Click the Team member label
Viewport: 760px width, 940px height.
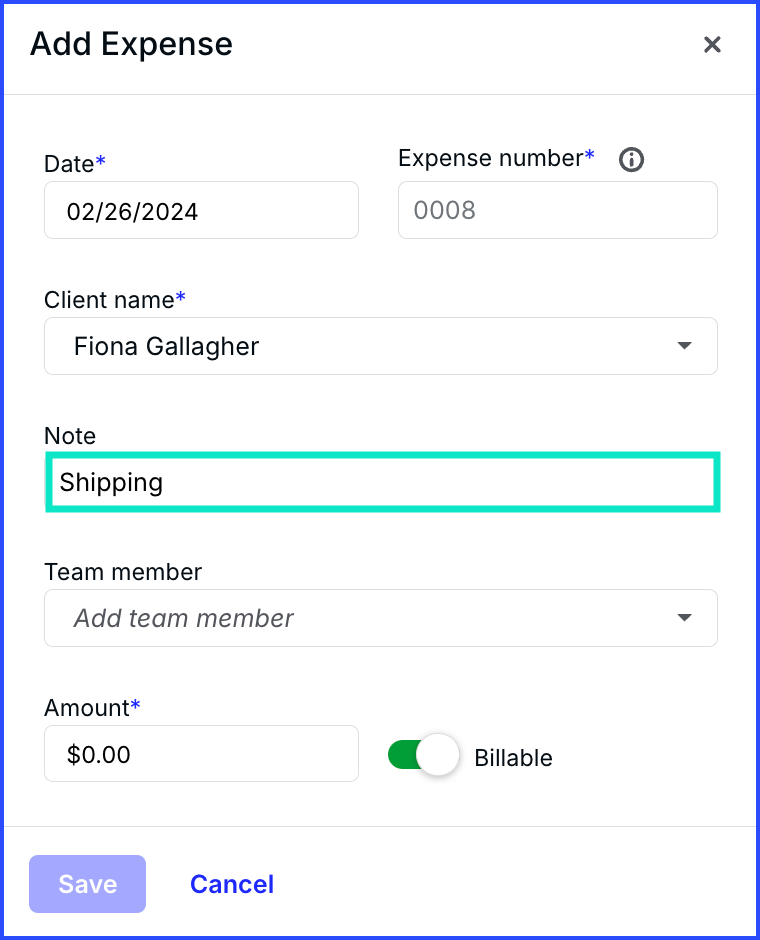click(123, 572)
